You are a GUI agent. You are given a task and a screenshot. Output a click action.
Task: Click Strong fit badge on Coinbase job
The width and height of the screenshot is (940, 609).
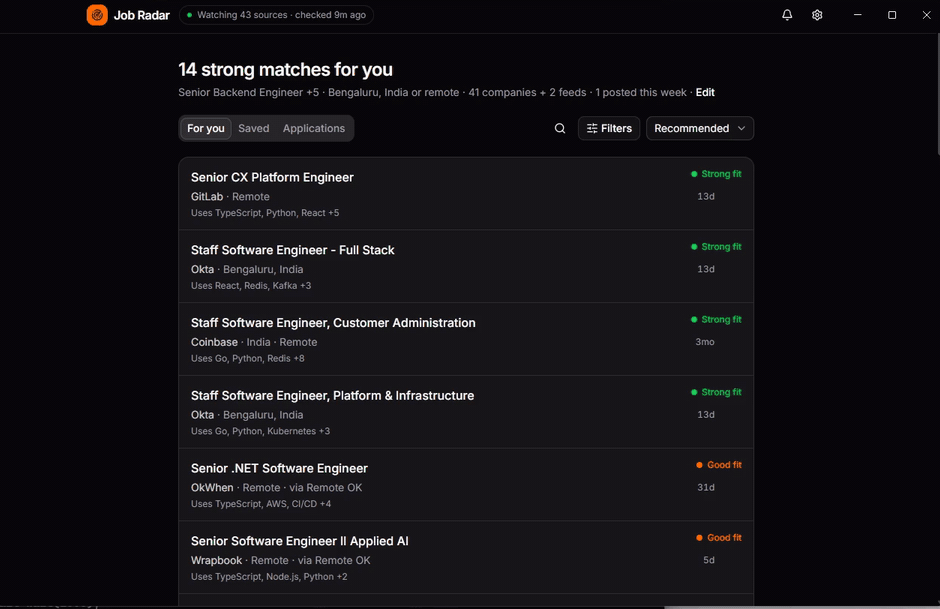(x=716, y=319)
